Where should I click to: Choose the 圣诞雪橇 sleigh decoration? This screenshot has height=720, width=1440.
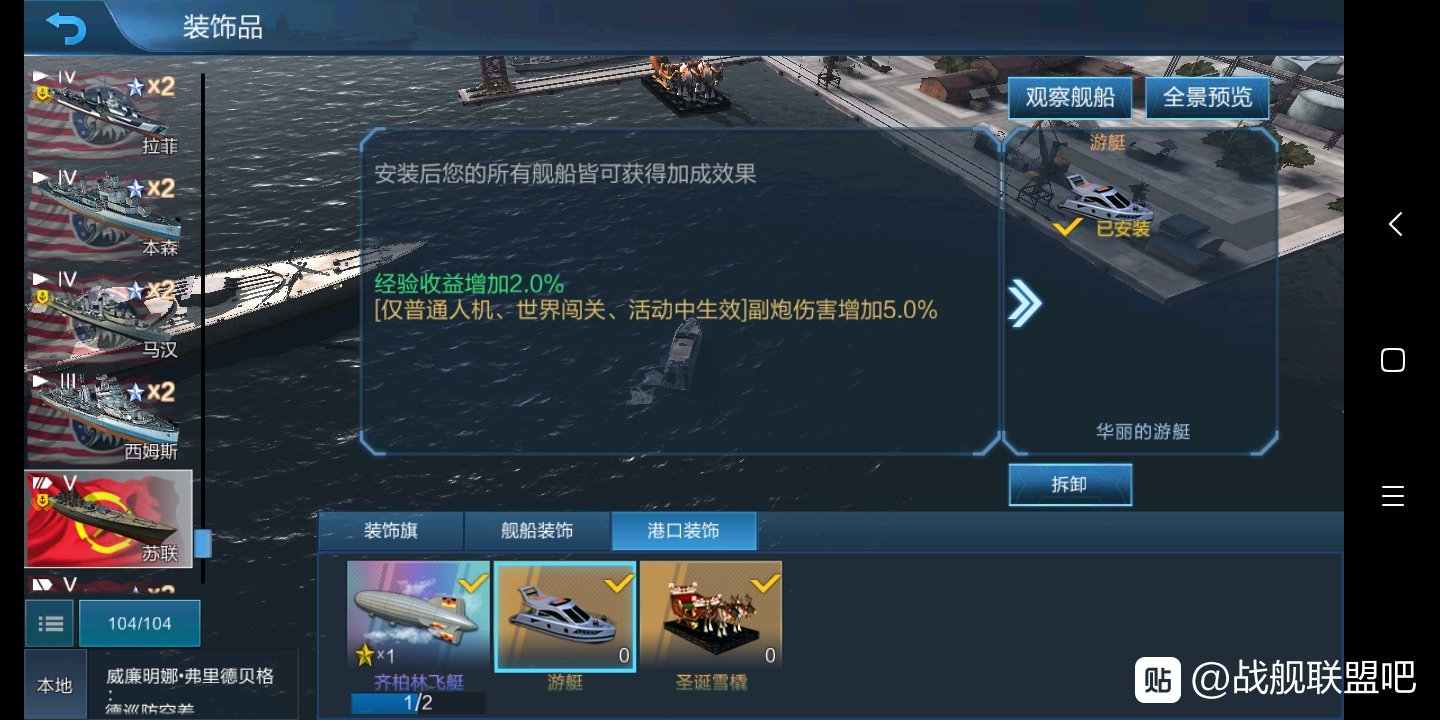[x=711, y=616]
